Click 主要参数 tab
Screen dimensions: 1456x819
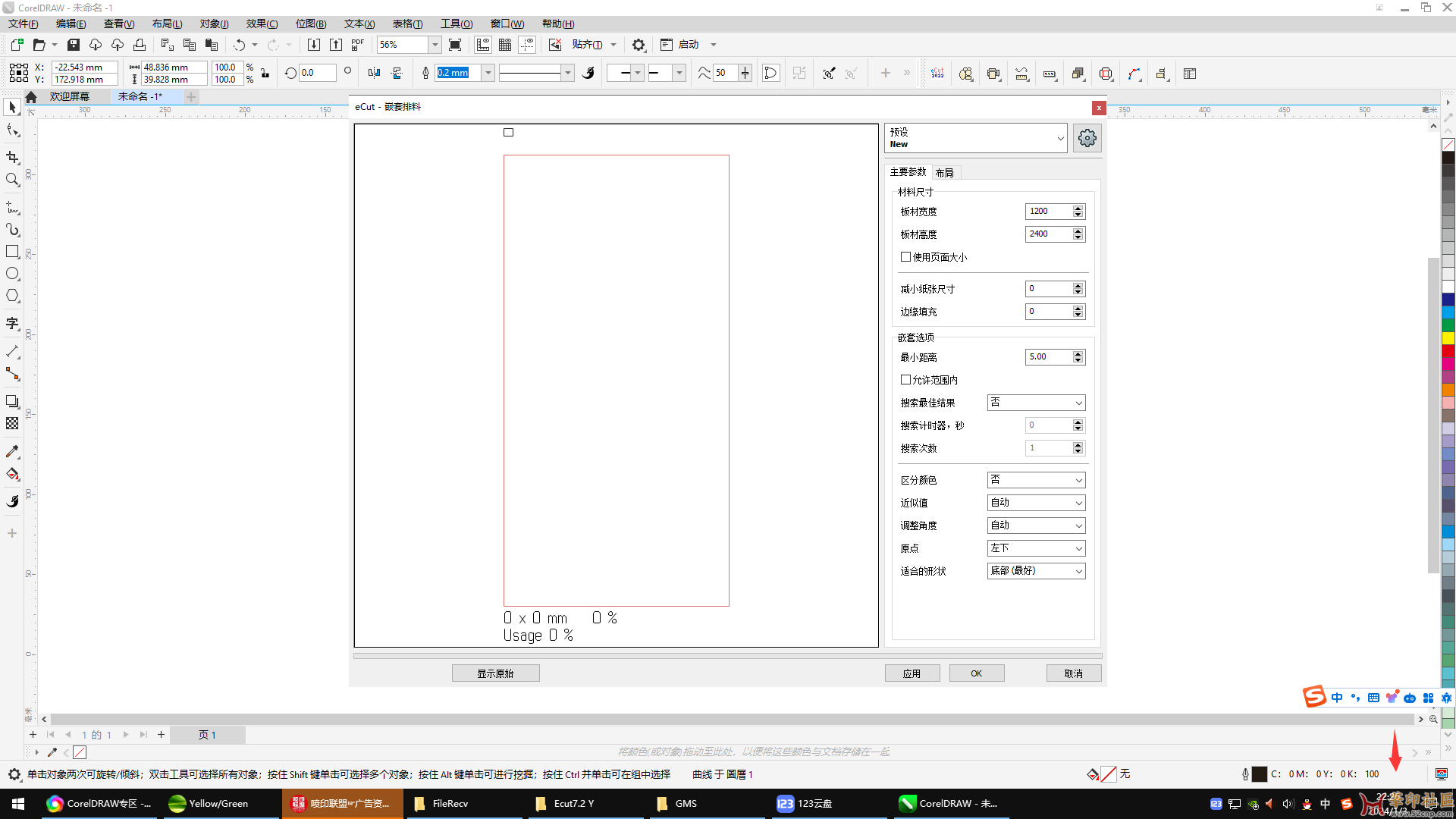907,172
